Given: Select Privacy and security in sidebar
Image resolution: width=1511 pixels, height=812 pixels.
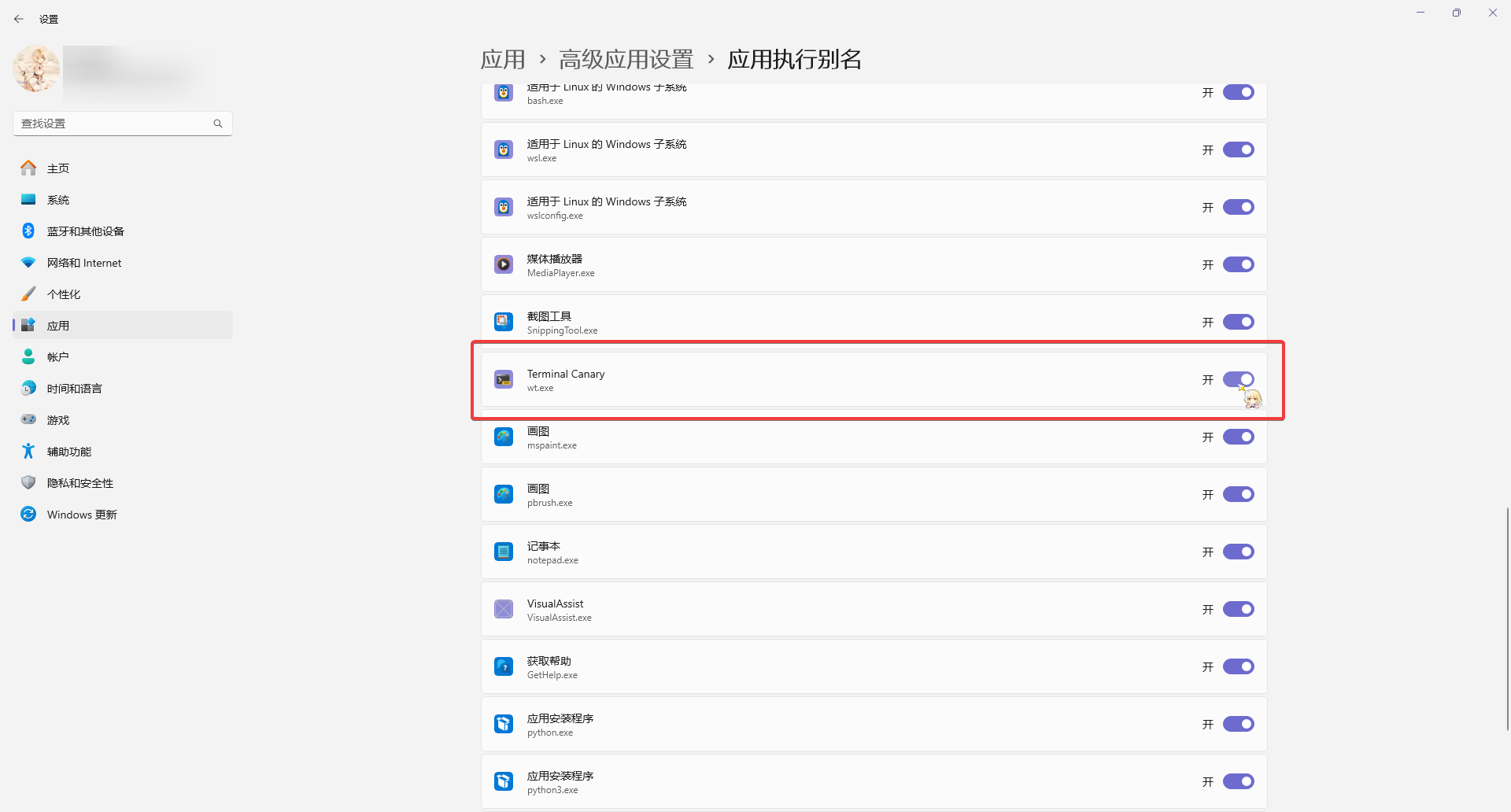Looking at the screenshot, I should 79,483.
